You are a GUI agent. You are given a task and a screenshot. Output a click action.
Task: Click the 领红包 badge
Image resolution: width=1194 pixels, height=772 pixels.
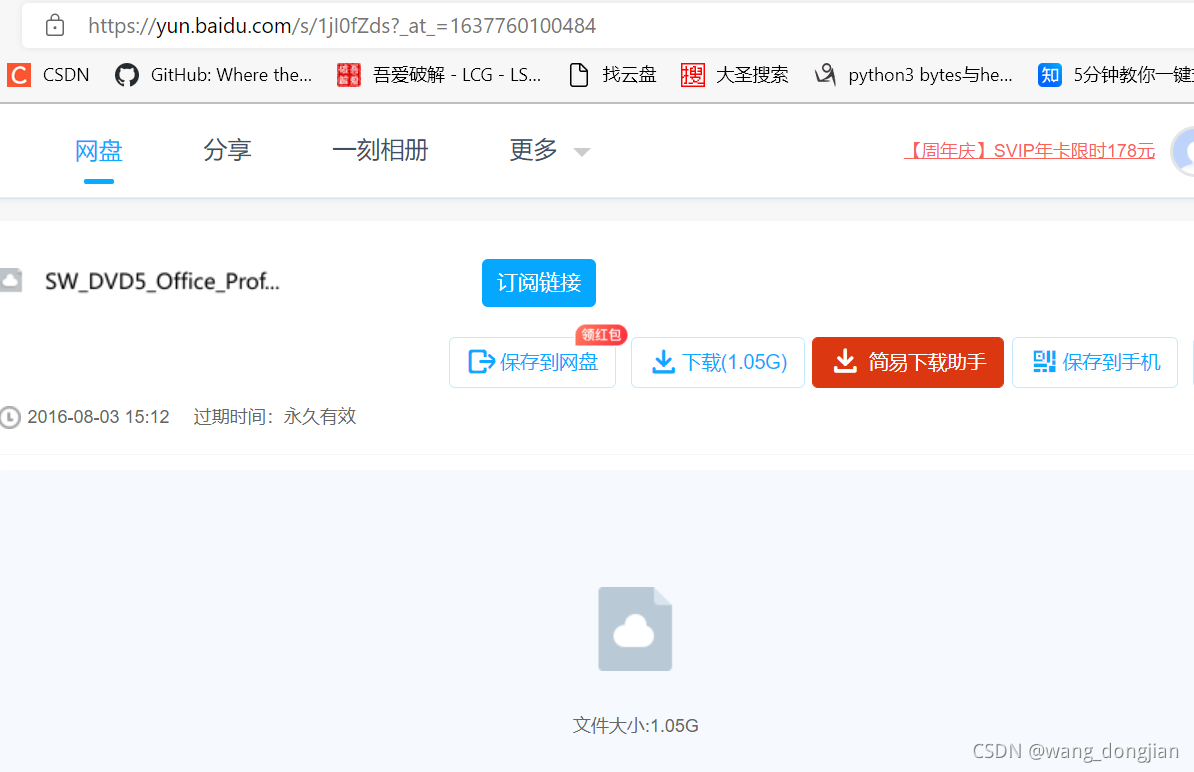601,334
